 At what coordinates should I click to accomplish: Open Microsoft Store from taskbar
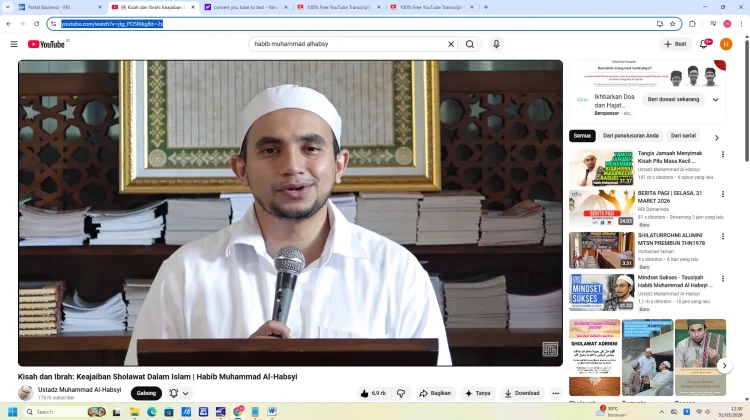(x=169, y=412)
